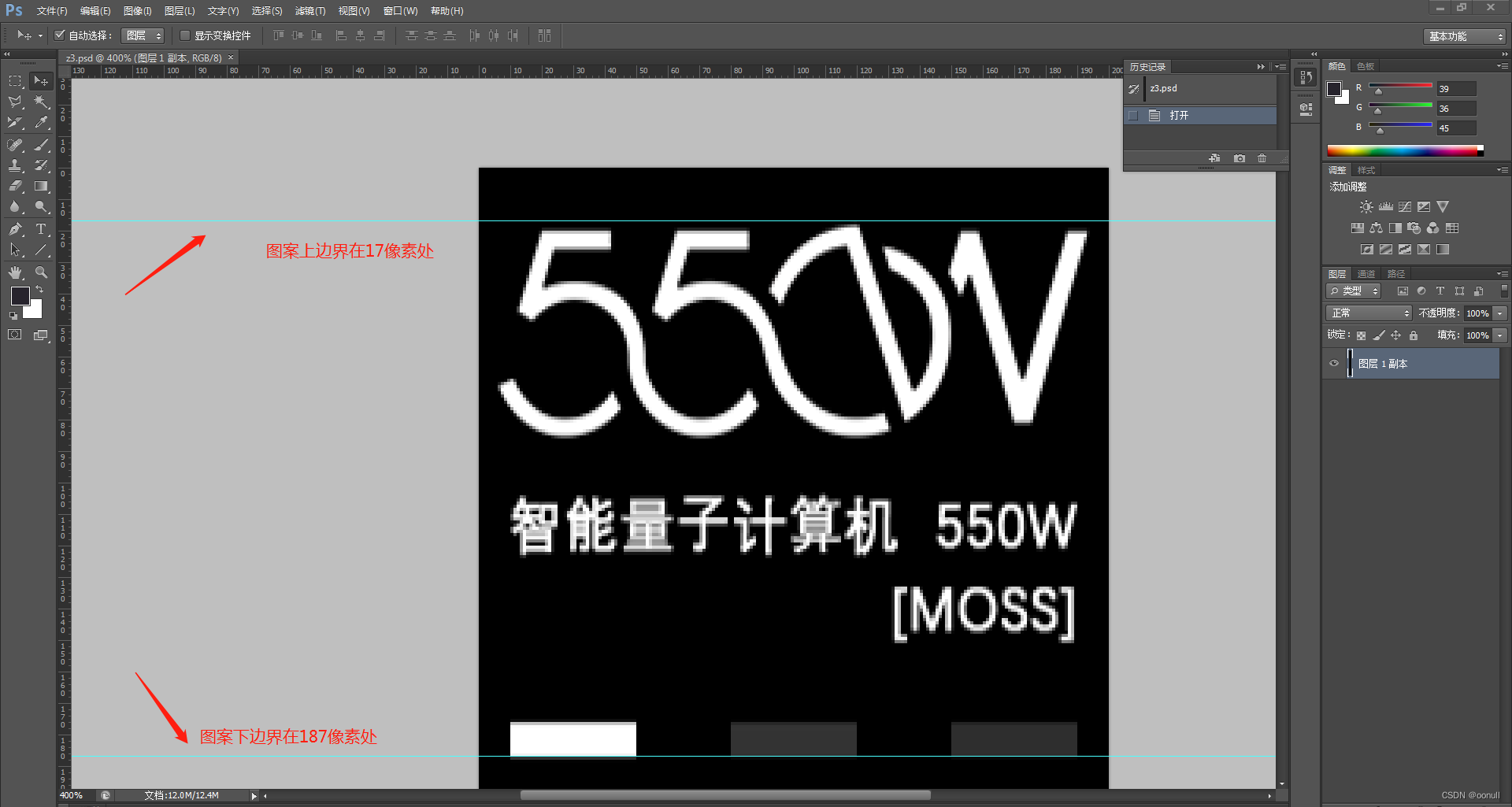Add Photo Filter adjustment icon

1414,228
